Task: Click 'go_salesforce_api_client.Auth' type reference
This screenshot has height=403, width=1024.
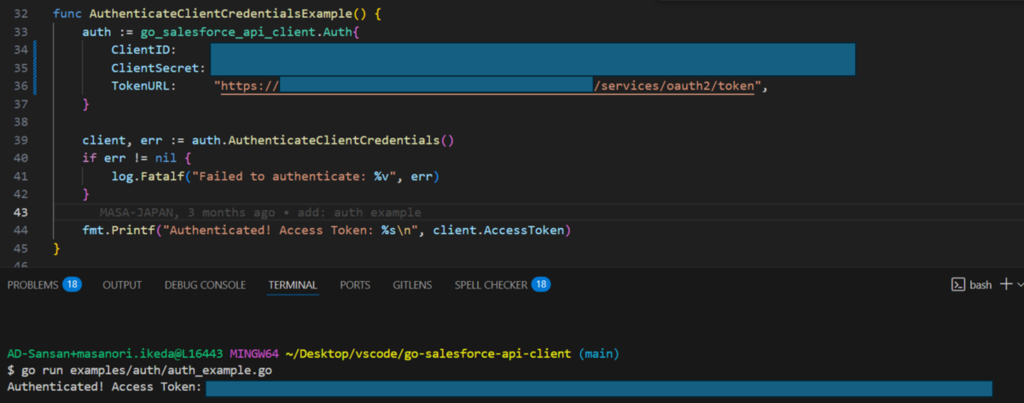Action: click(x=246, y=32)
